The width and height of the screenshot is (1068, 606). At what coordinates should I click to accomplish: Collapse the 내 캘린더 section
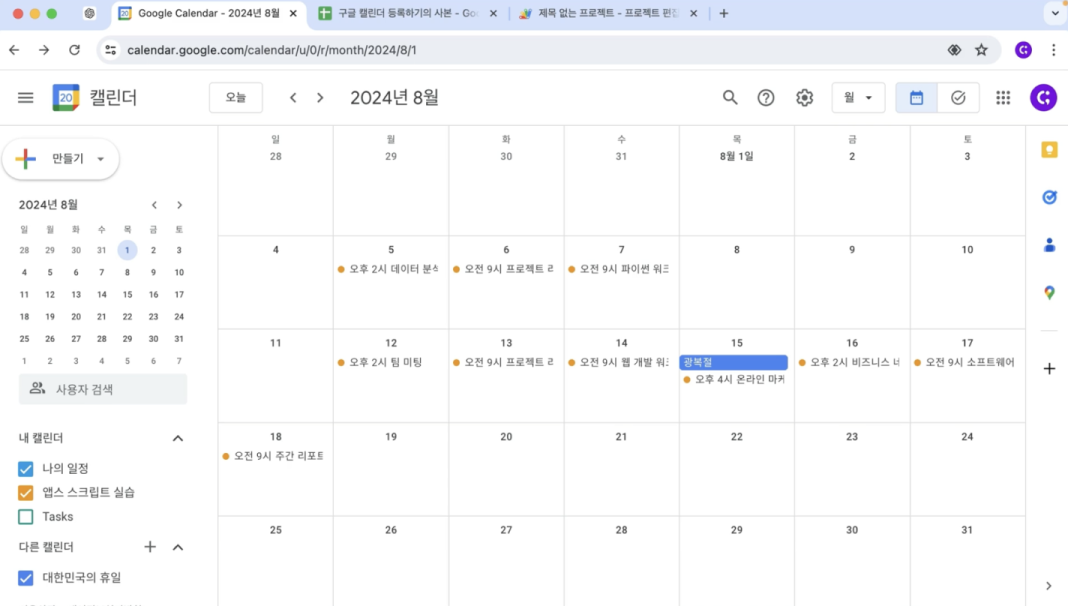coord(177,437)
